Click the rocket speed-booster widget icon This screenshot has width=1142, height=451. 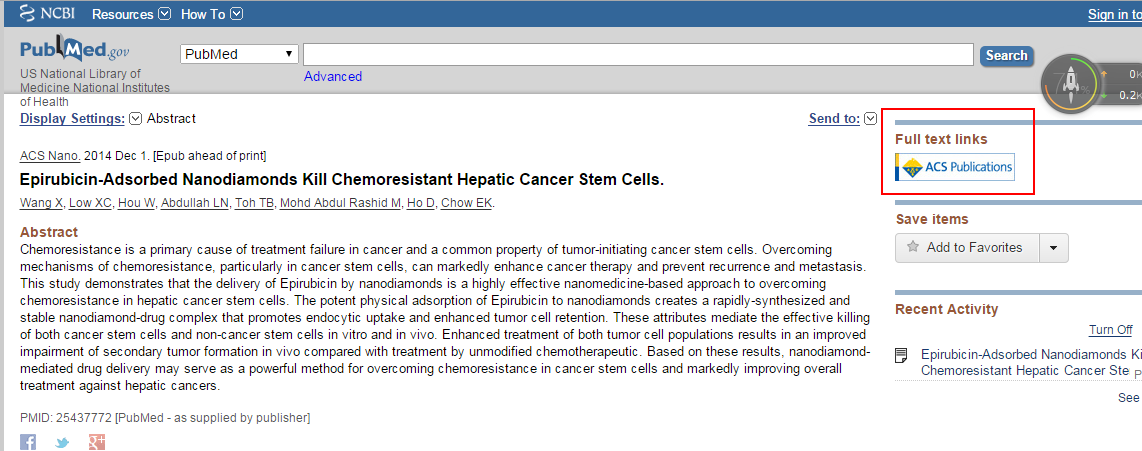coord(1071,84)
